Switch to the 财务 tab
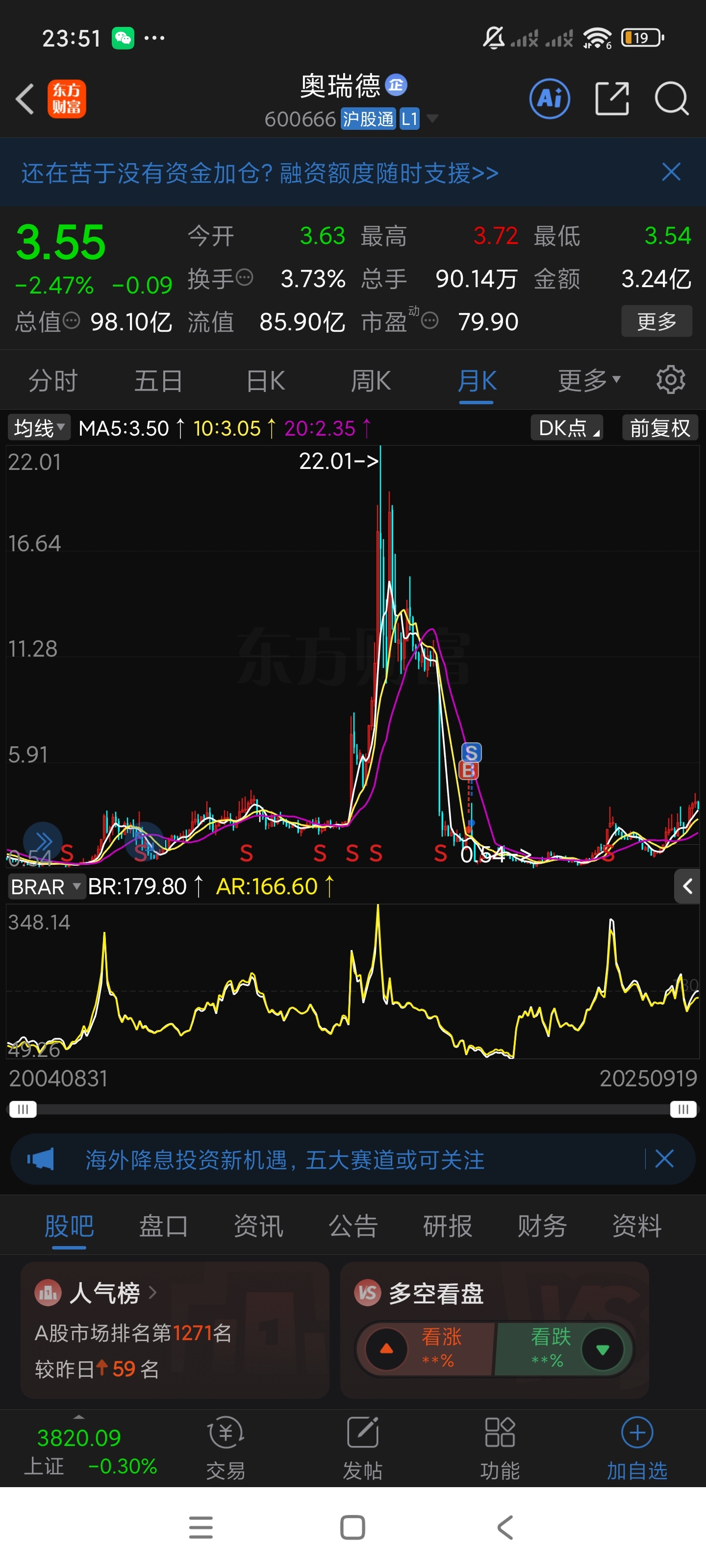This screenshot has height=1568, width=706. pos(542,1225)
